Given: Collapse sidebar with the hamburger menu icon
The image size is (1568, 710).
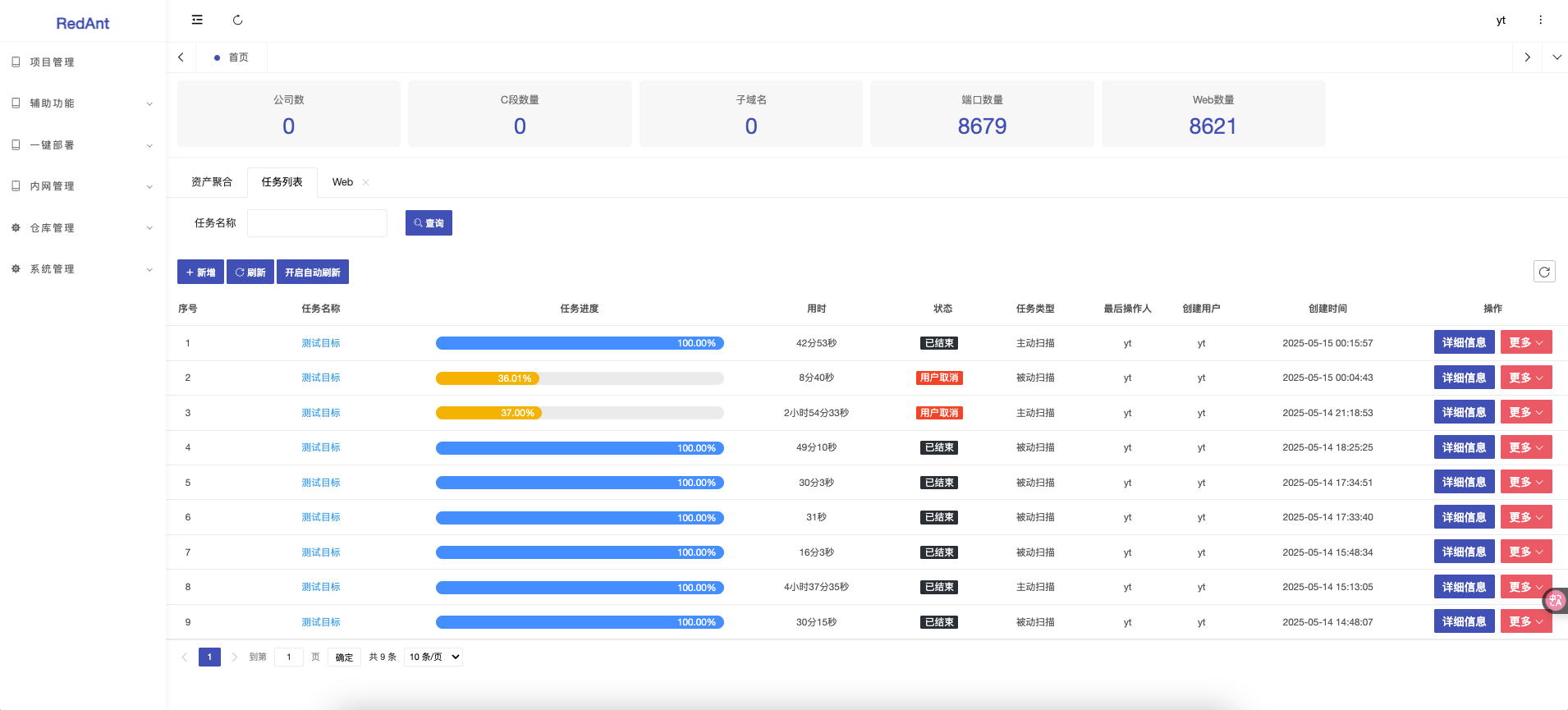Looking at the screenshot, I should coord(197,20).
